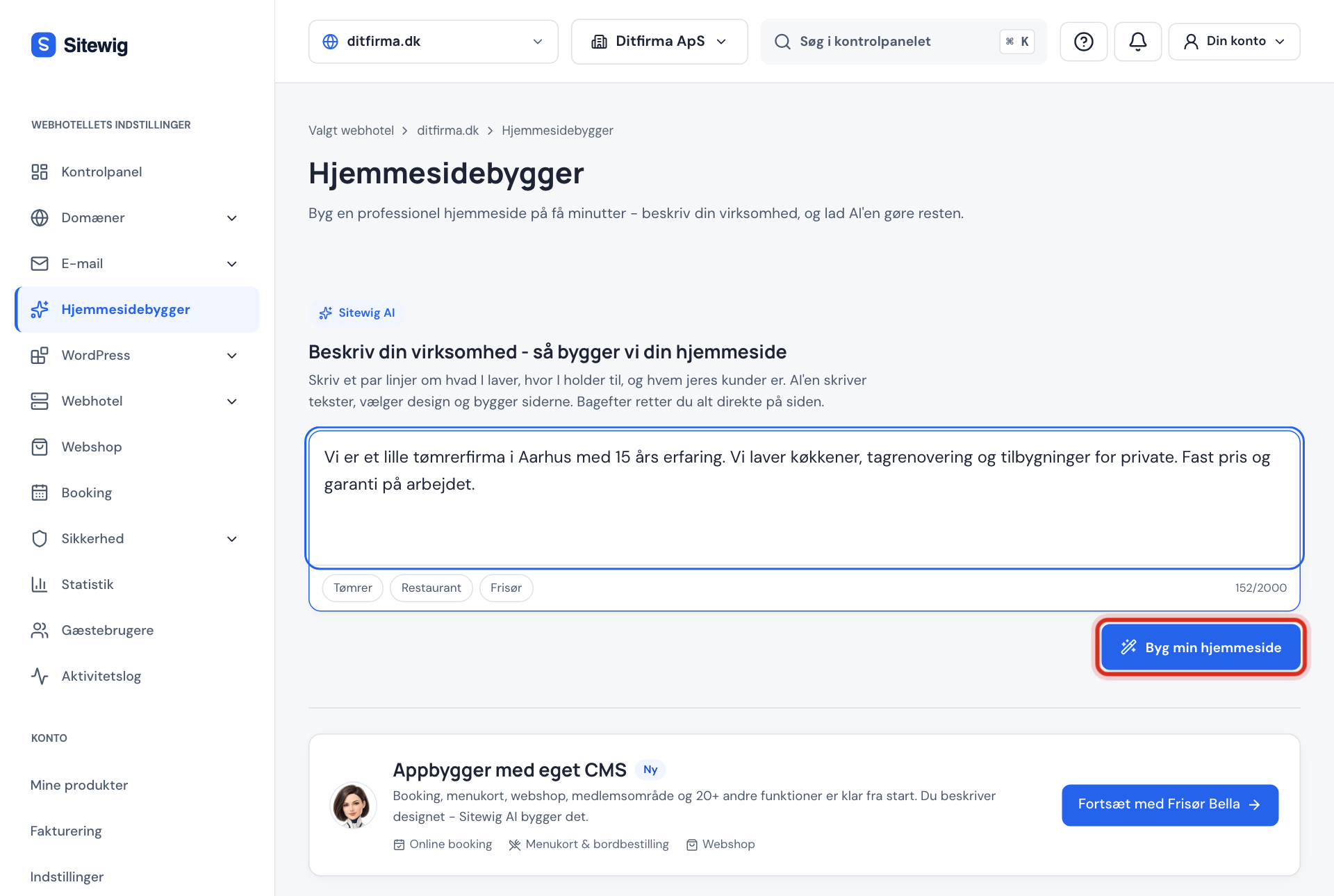
Task: Expand the E-mail submenu chevron
Action: click(x=232, y=264)
